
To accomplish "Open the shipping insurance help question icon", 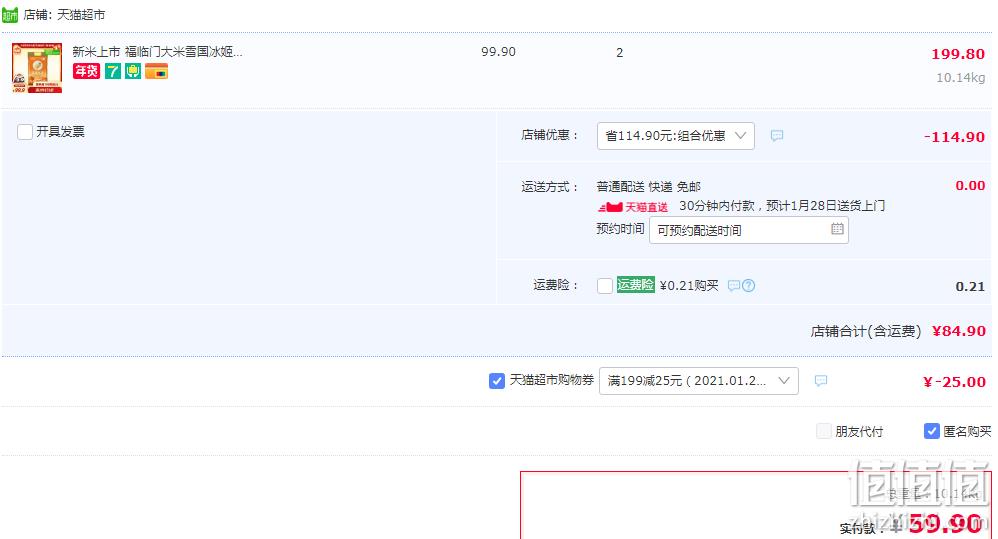I will (748, 286).
